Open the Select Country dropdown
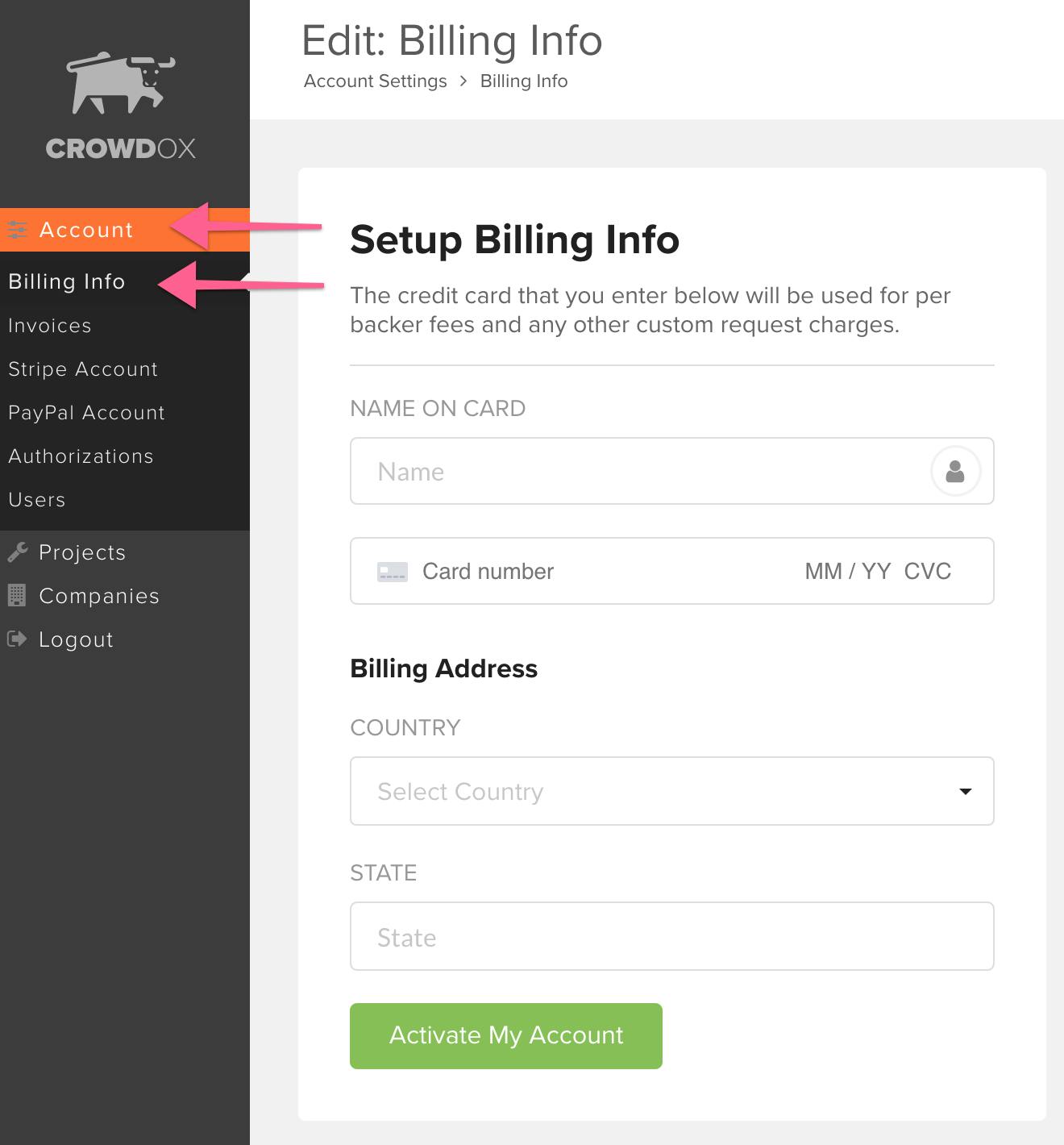1064x1145 pixels. coord(671,791)
